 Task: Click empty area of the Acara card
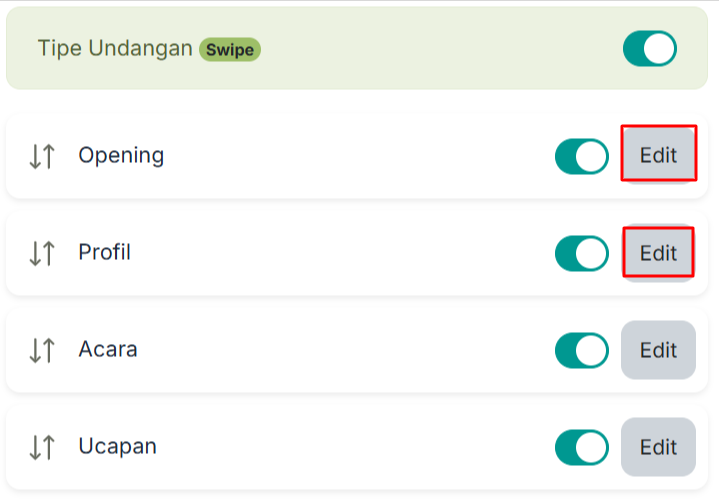click(344, 350)
